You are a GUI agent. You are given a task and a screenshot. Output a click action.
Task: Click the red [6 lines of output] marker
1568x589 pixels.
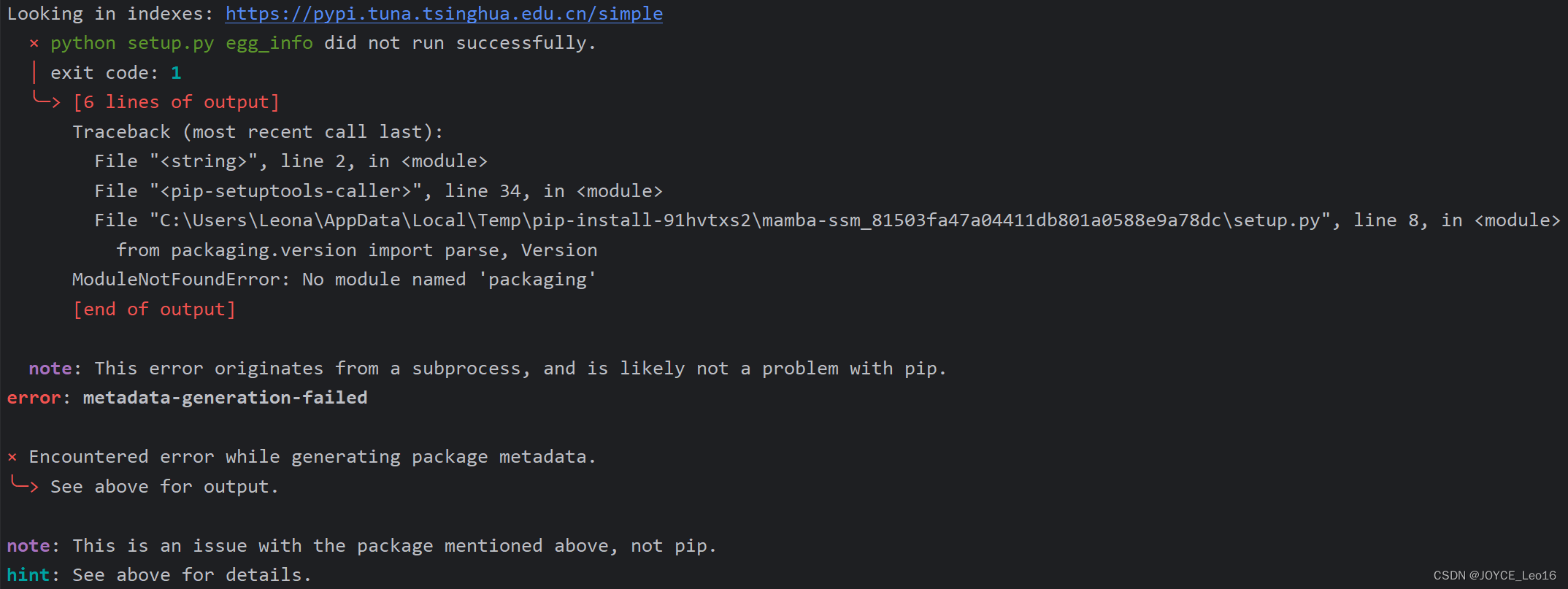point(176,102)
